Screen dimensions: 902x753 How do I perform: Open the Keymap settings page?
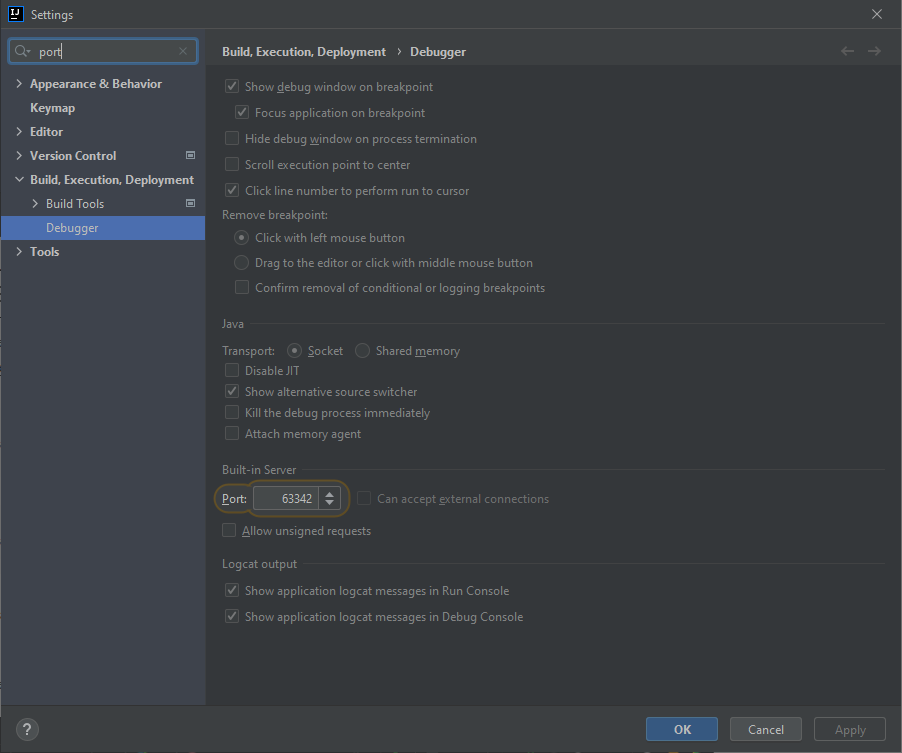[x=52, y=108]
